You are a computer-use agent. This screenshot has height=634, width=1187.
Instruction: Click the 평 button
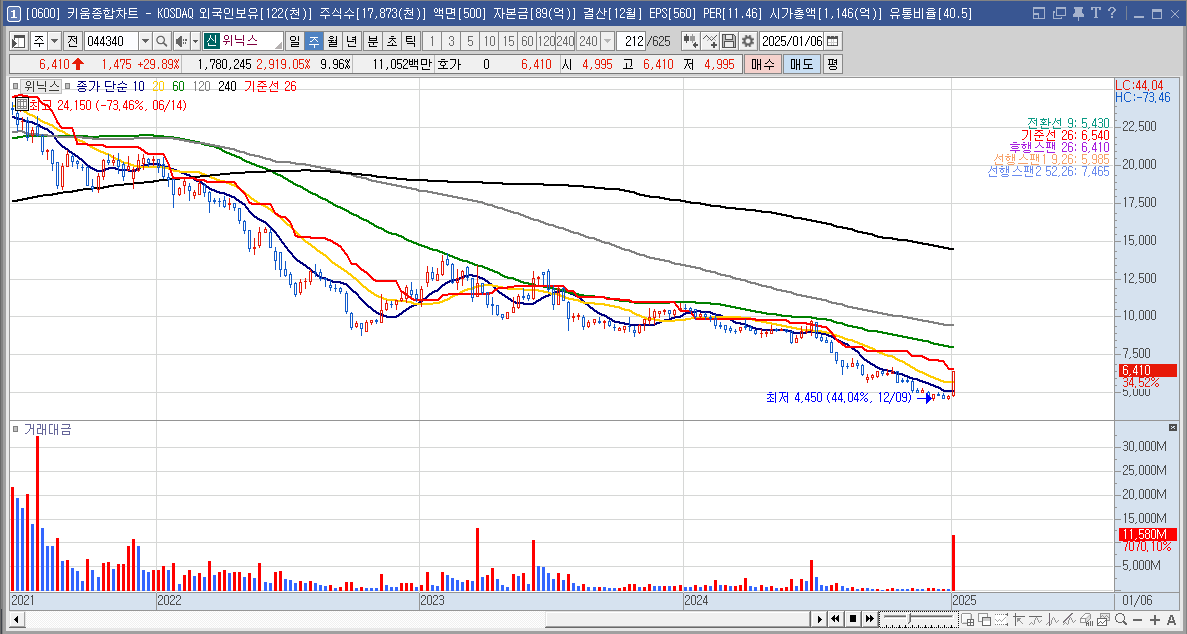click(833, 64)
